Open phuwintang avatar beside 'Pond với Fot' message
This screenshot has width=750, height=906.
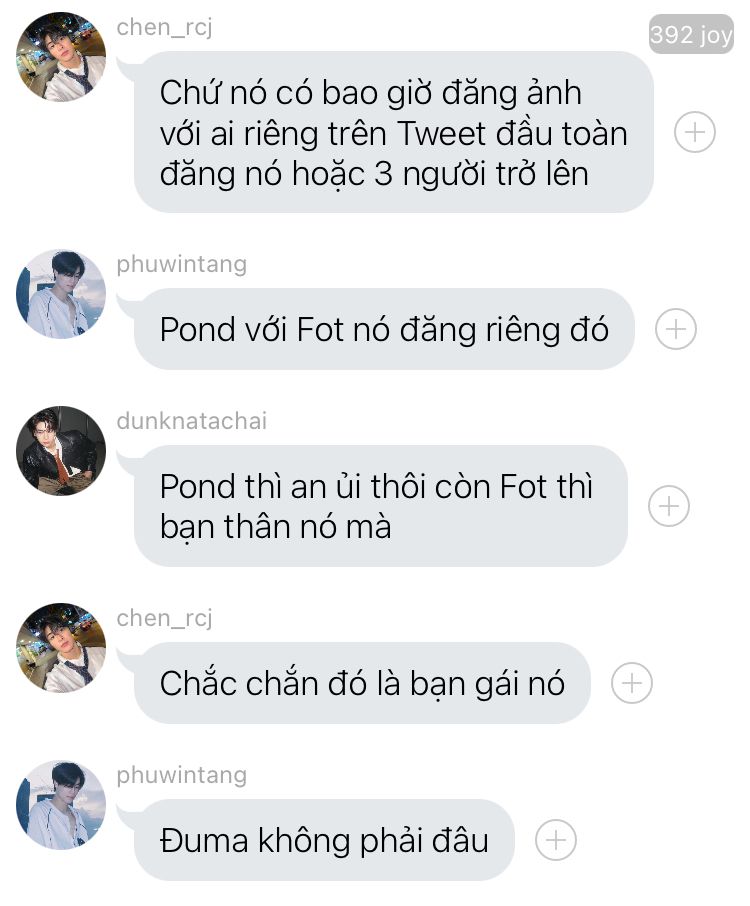click(x=61, y=294)
